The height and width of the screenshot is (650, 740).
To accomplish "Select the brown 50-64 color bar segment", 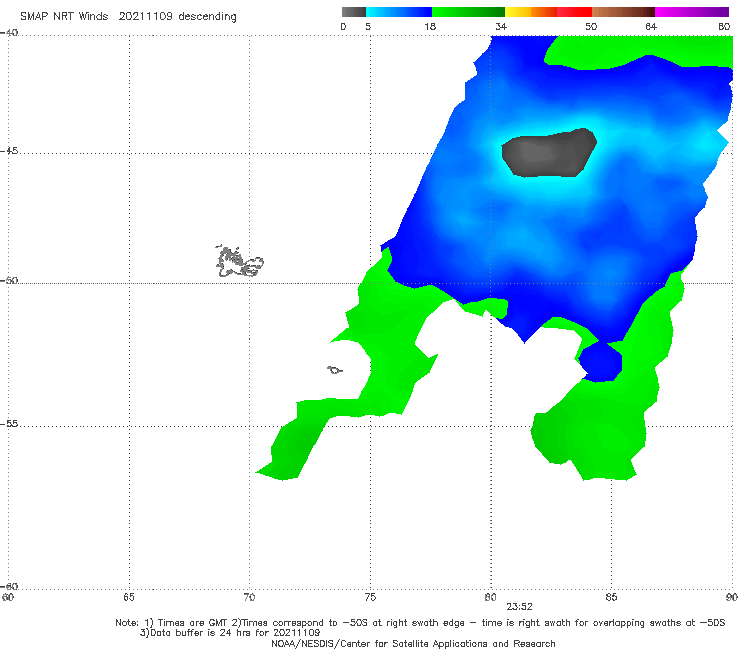I will [x=623, y=12].
